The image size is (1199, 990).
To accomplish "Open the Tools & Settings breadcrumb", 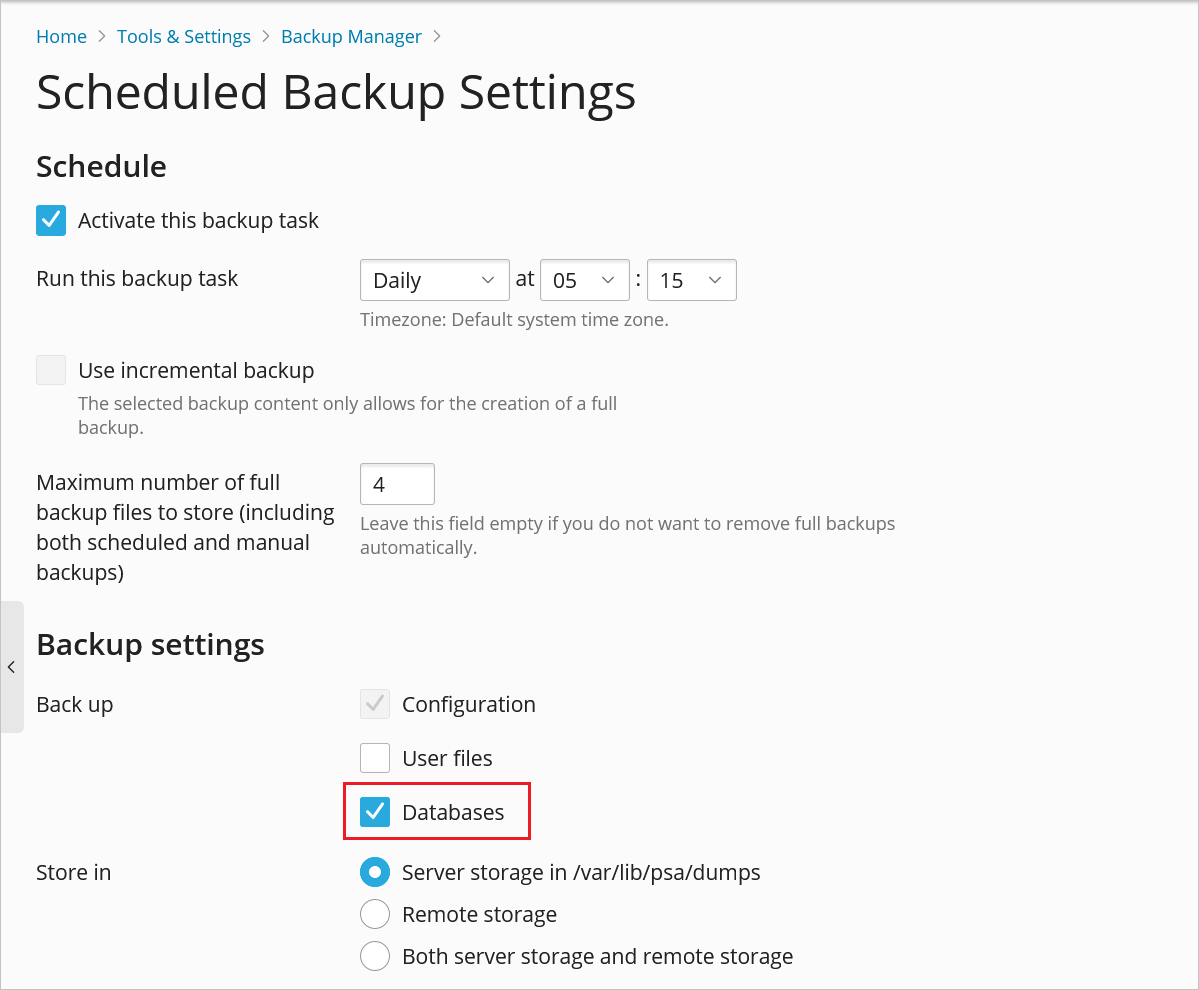I will (x=184, y=37).
